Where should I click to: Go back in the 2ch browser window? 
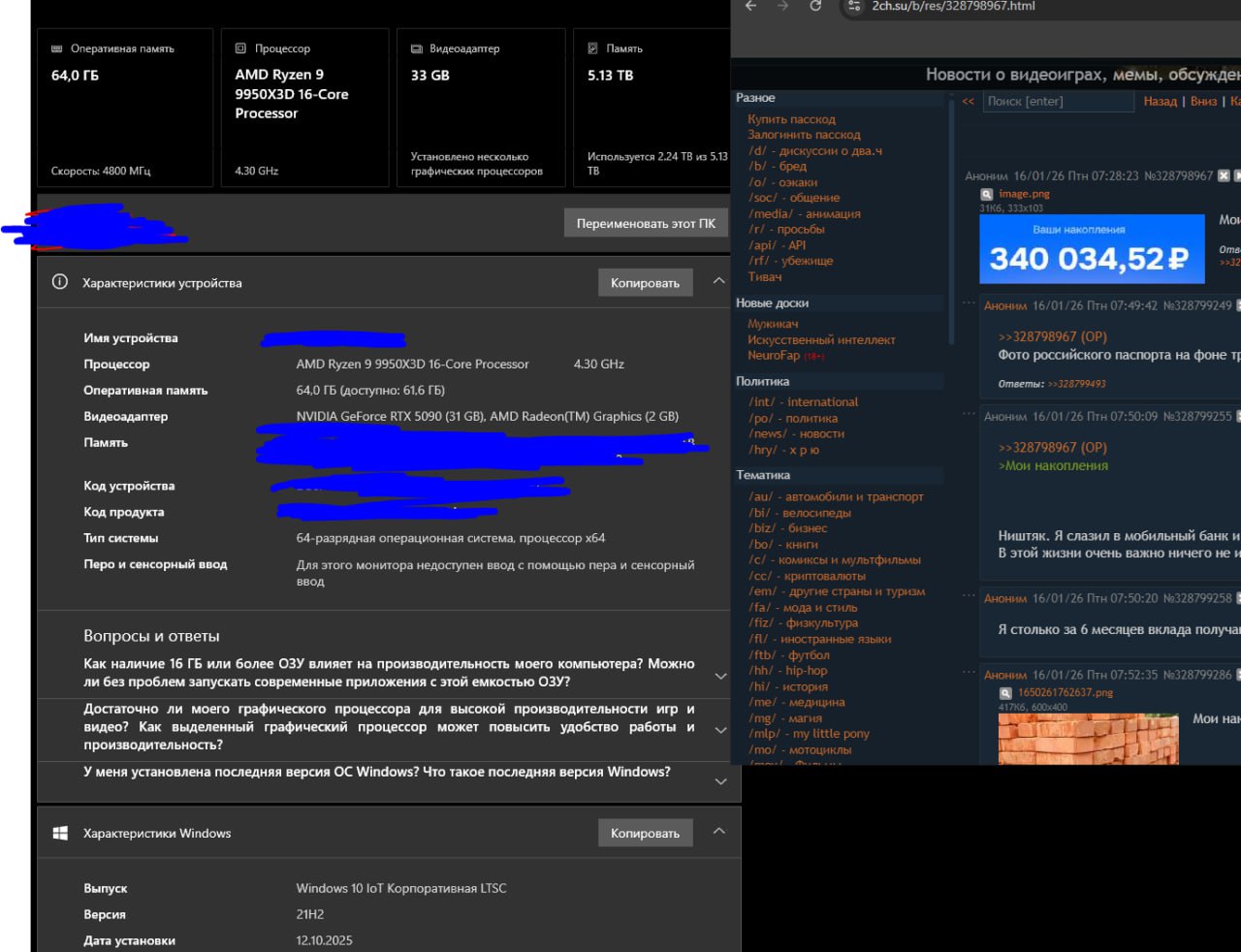coord(750,6)
